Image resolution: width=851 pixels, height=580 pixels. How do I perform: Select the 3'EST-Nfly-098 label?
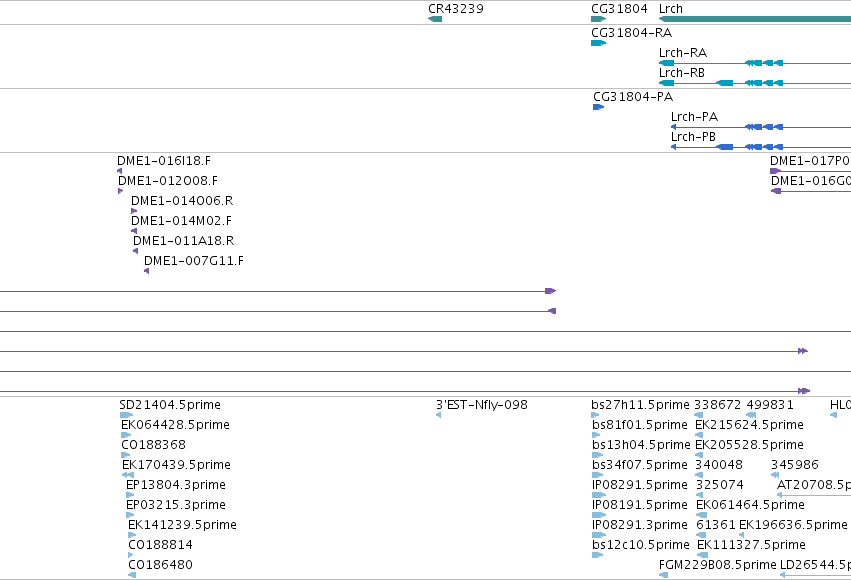point(482,405)
